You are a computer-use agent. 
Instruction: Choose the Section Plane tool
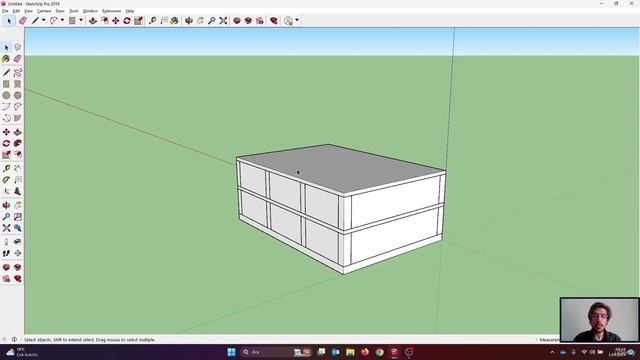point(18,253)
